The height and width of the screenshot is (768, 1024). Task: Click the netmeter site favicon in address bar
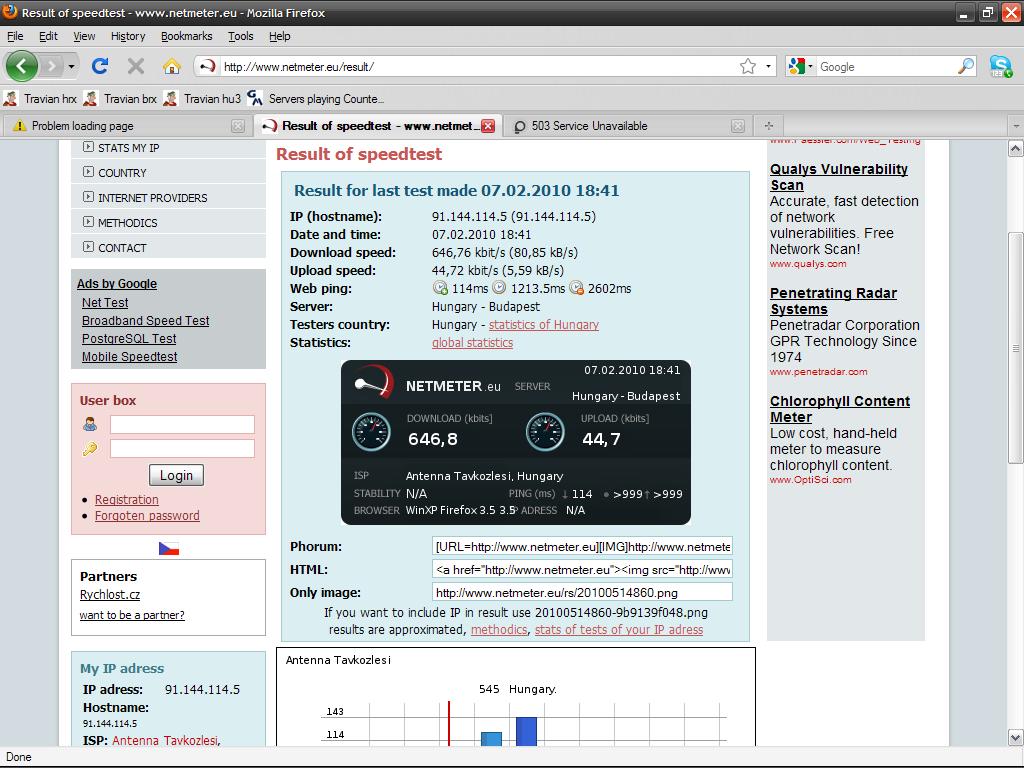point(208,66)
